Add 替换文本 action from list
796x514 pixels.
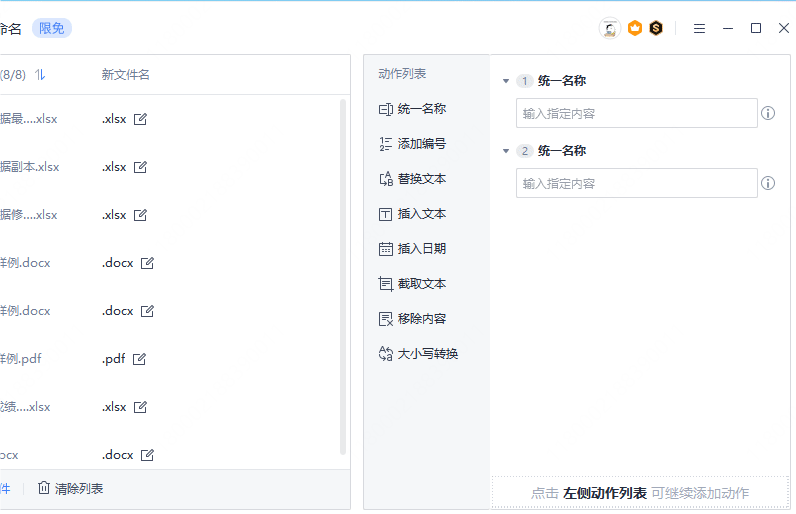click(x=412, y=179)
